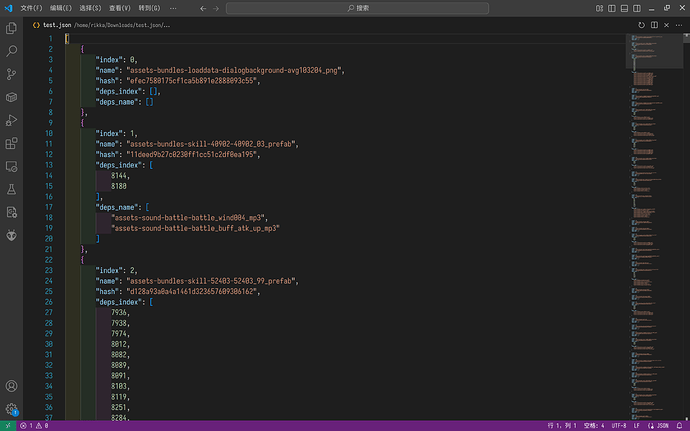The width and height of the screenshot is (690, 431).
Task: Jump using the editor minimap
Action: click(x=654, y=227)
